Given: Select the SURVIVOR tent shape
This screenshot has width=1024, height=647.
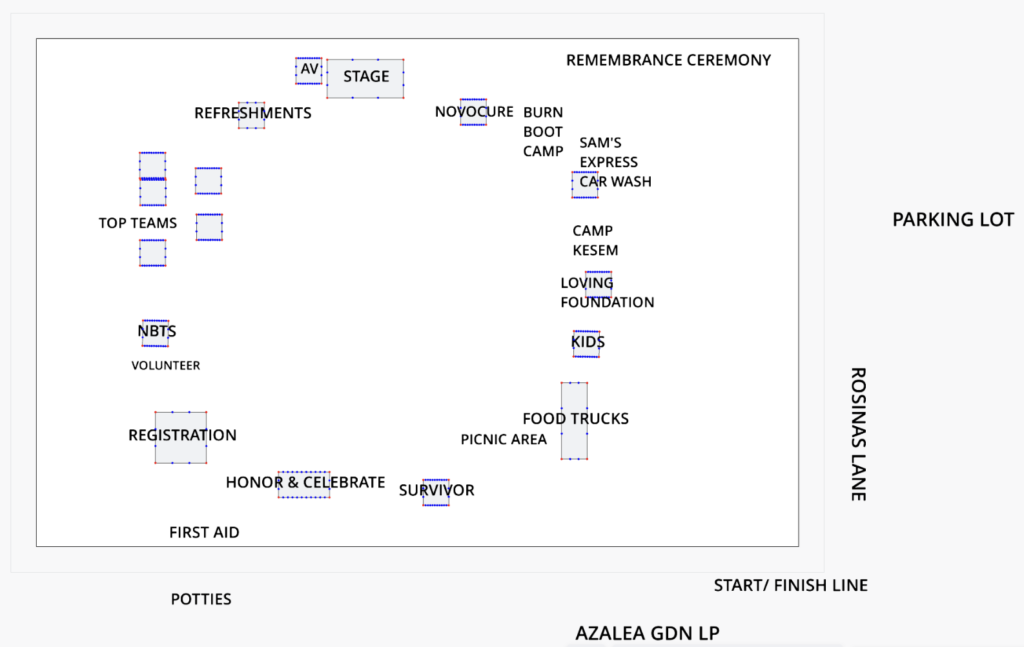Looking at the screenshot, I should [436, 492].
